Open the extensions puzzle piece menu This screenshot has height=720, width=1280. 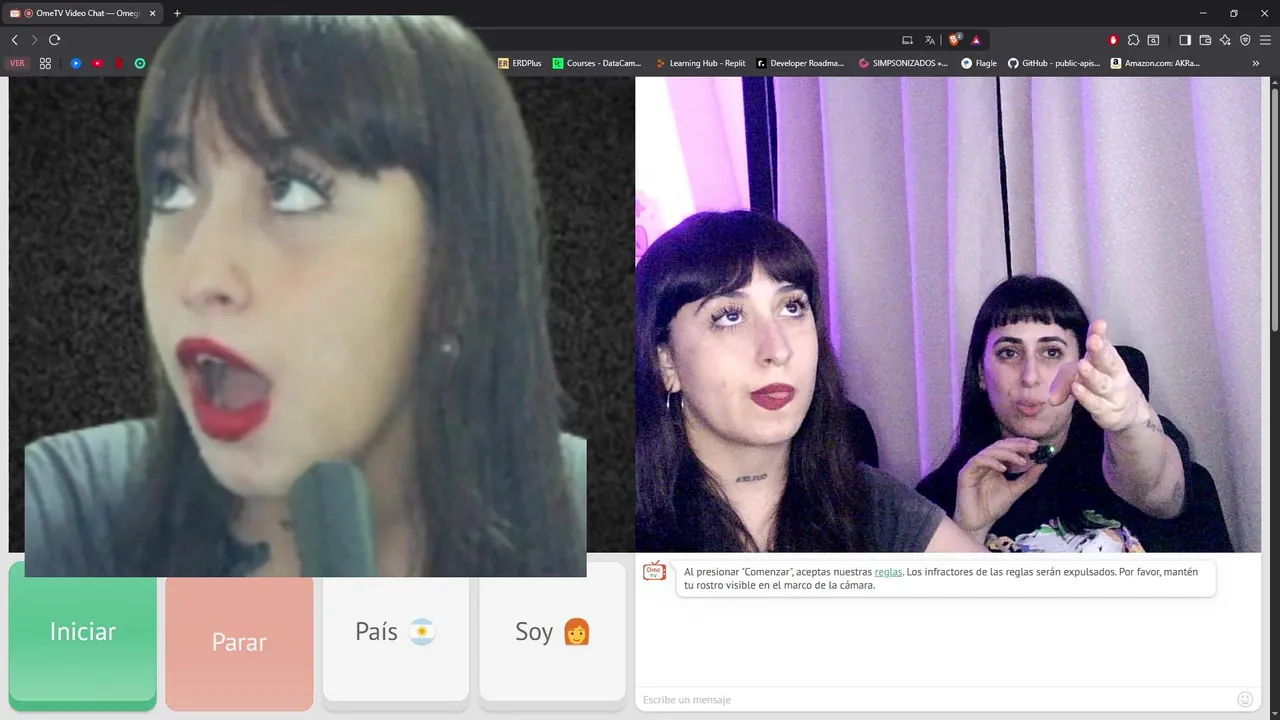click(x=1133, y=40)
